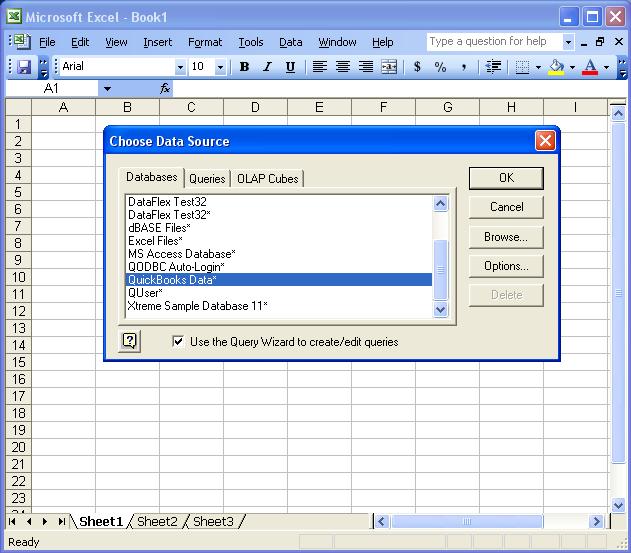Go to next sheet tab arrow
Image resolution: width=631 pixels, height=553 pixels.
click(45, 522)
